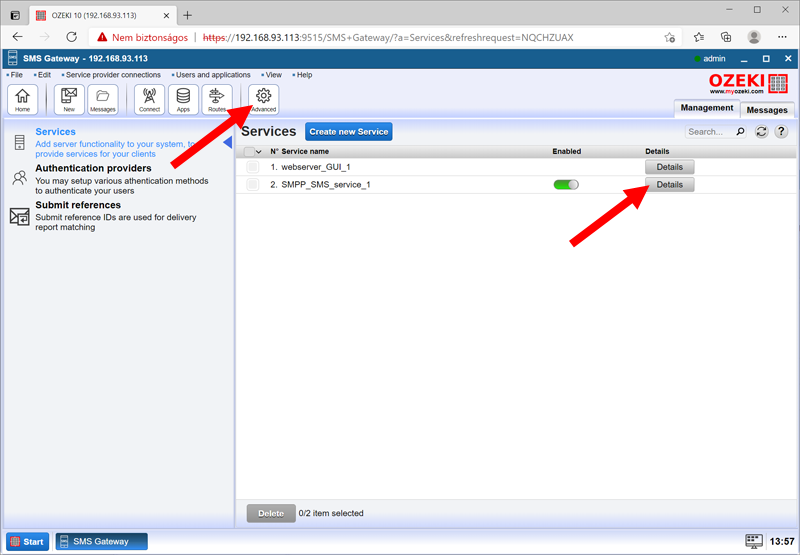The image size is (800, 555).
Task: Go back in the browser
Action: (x=17, y=37)
